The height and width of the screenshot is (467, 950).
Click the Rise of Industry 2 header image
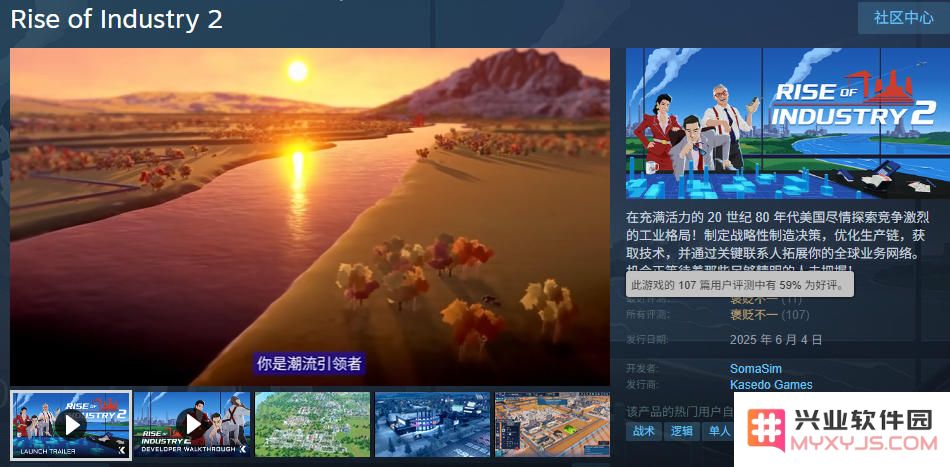tap(788, 123)
